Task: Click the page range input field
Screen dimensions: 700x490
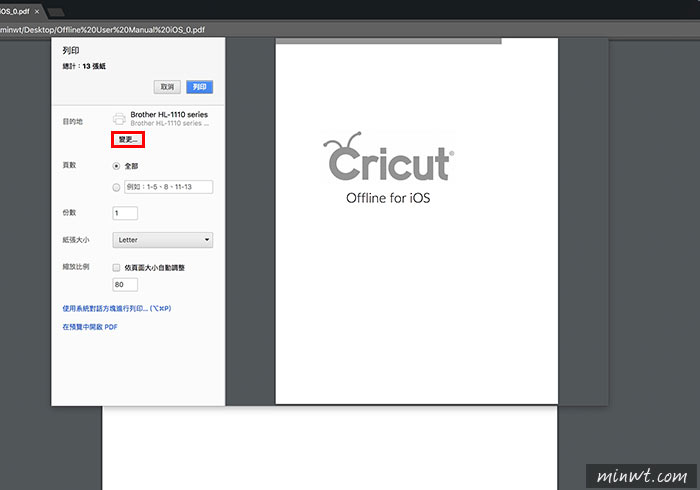Action: point(168,187)
